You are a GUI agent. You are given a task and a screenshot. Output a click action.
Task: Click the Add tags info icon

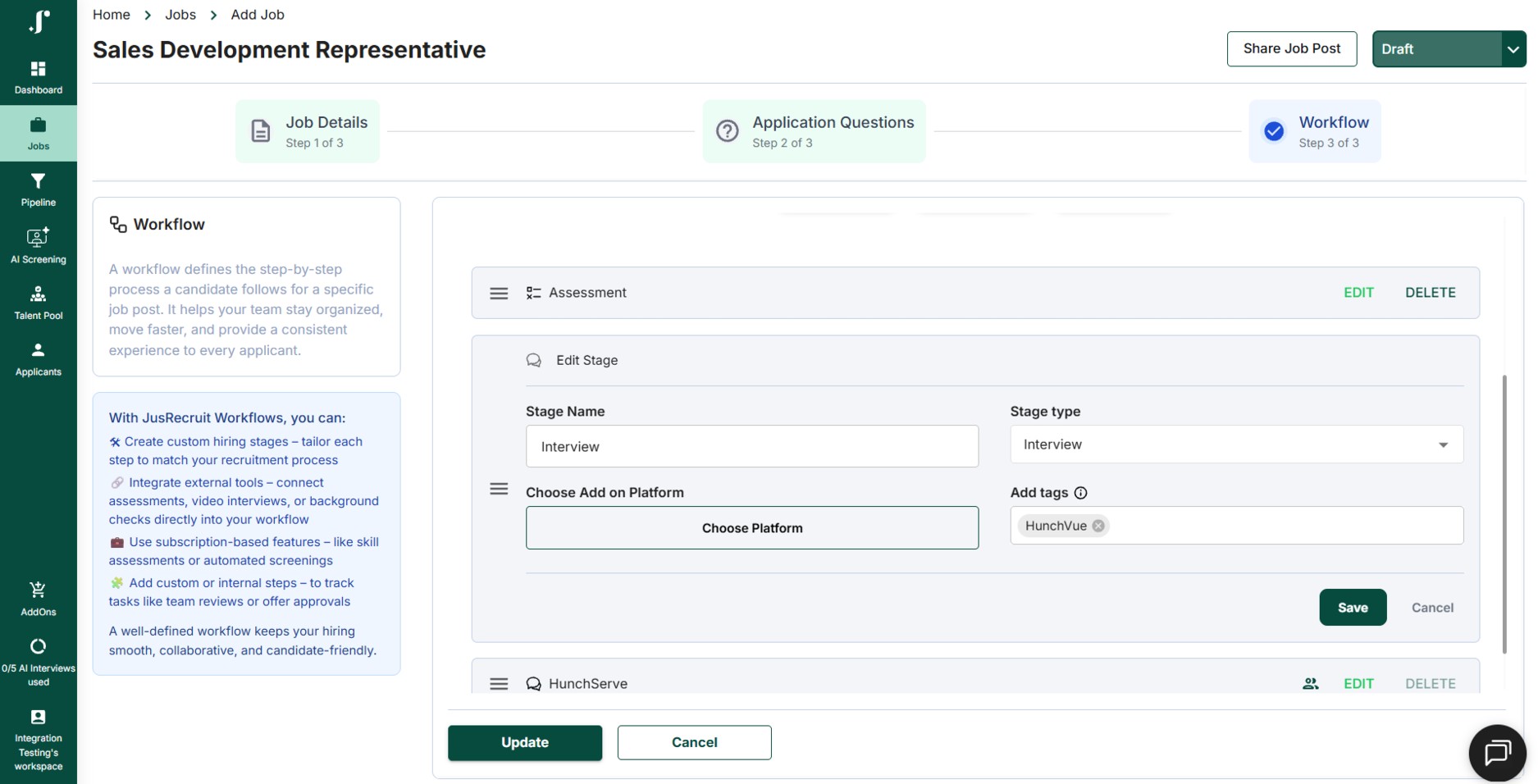(1080, 493)
